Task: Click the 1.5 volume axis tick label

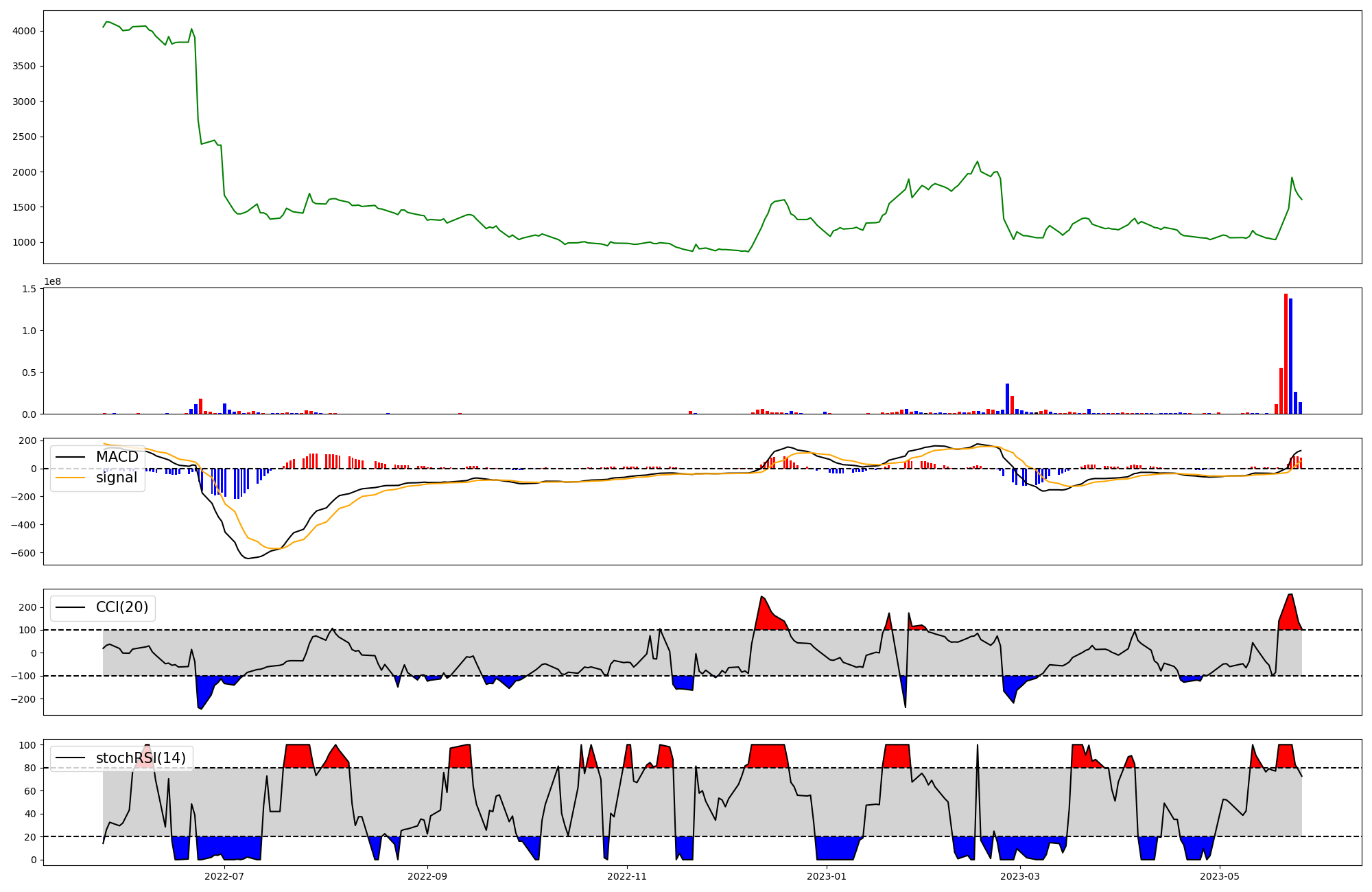Action: [x=28, y=289]
